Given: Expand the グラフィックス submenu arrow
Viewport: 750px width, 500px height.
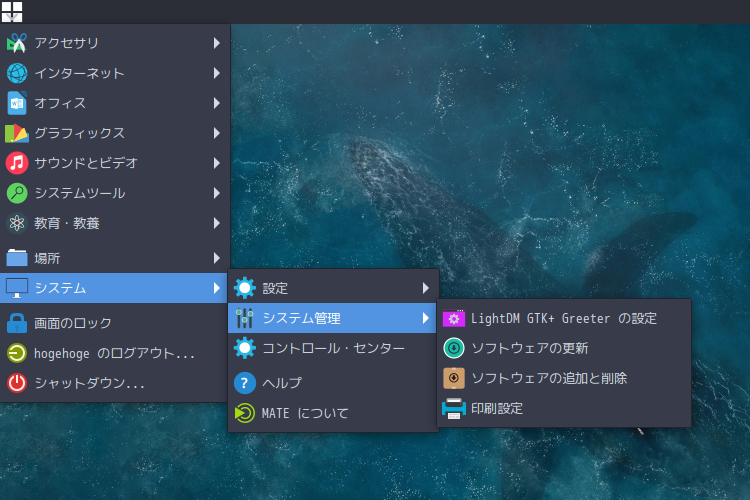Looking at the screenshot, I should 217,133.
